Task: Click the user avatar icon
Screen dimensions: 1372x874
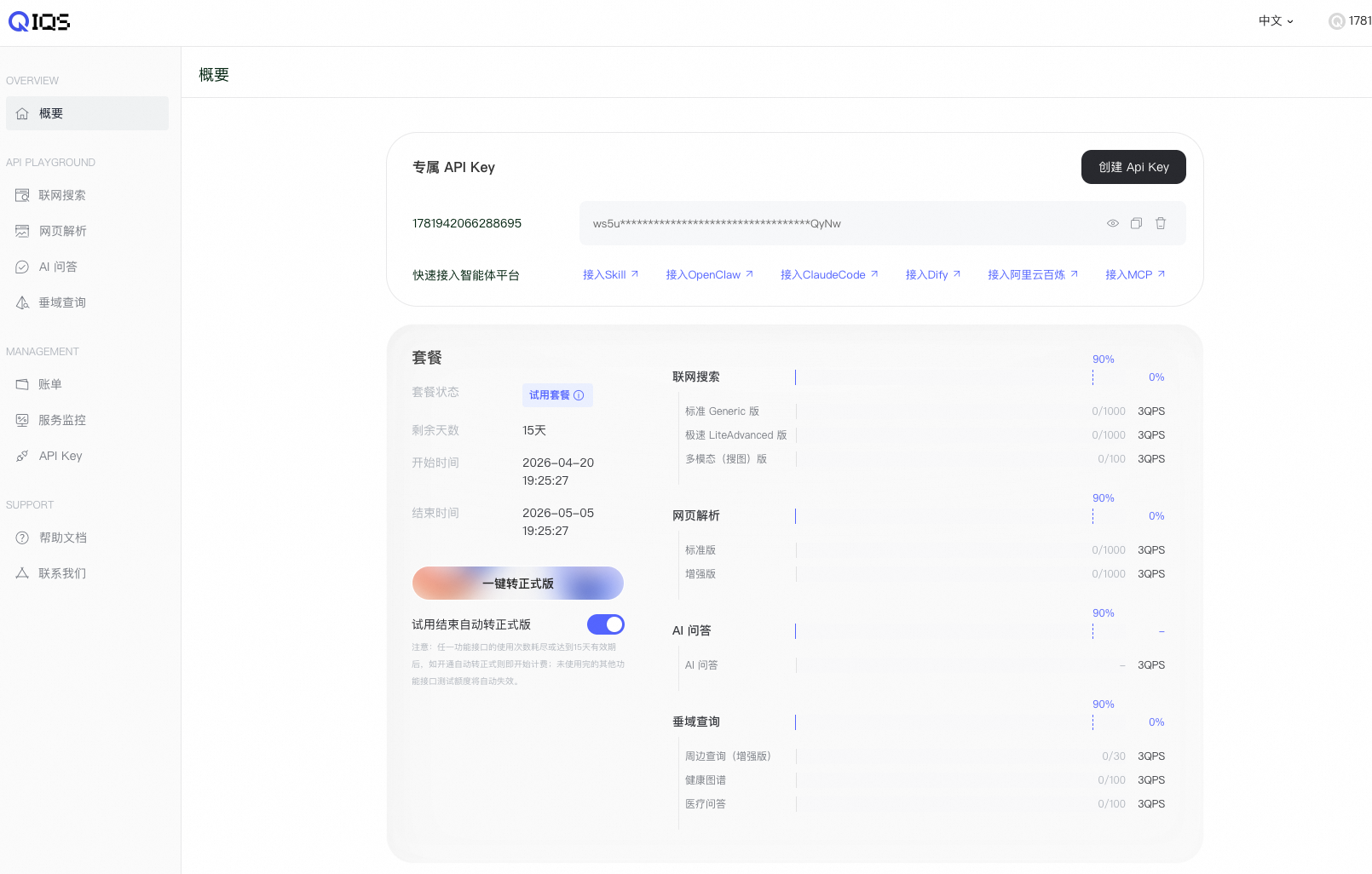Action: 1336,21
